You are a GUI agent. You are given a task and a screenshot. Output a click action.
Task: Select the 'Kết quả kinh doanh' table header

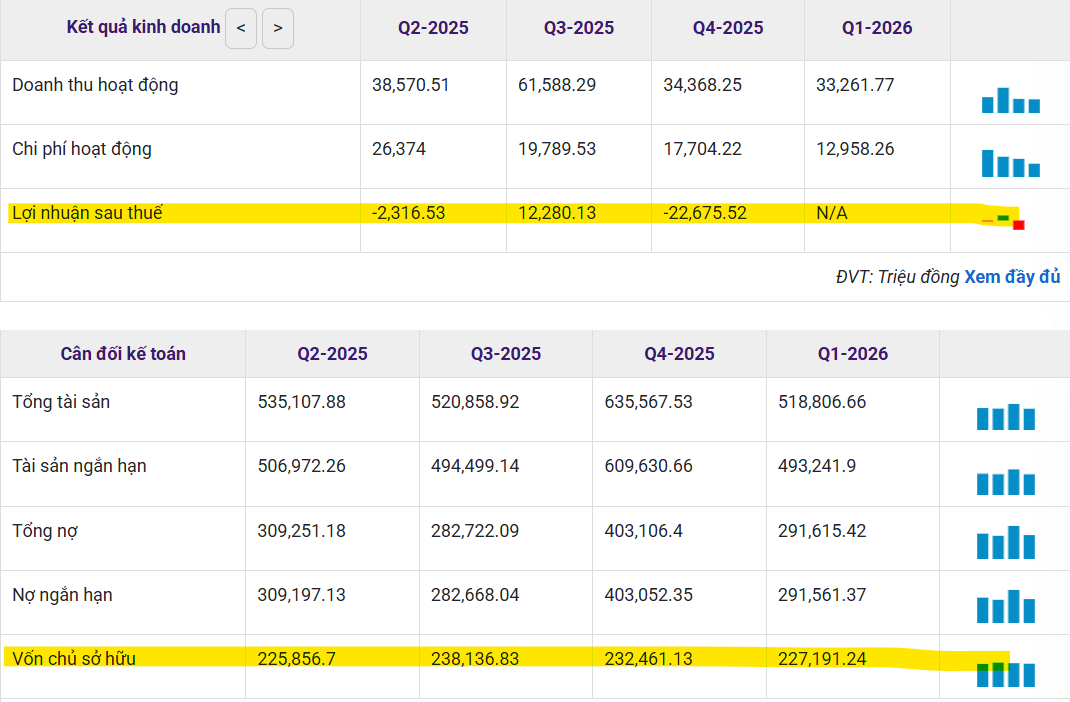(143, 27)
